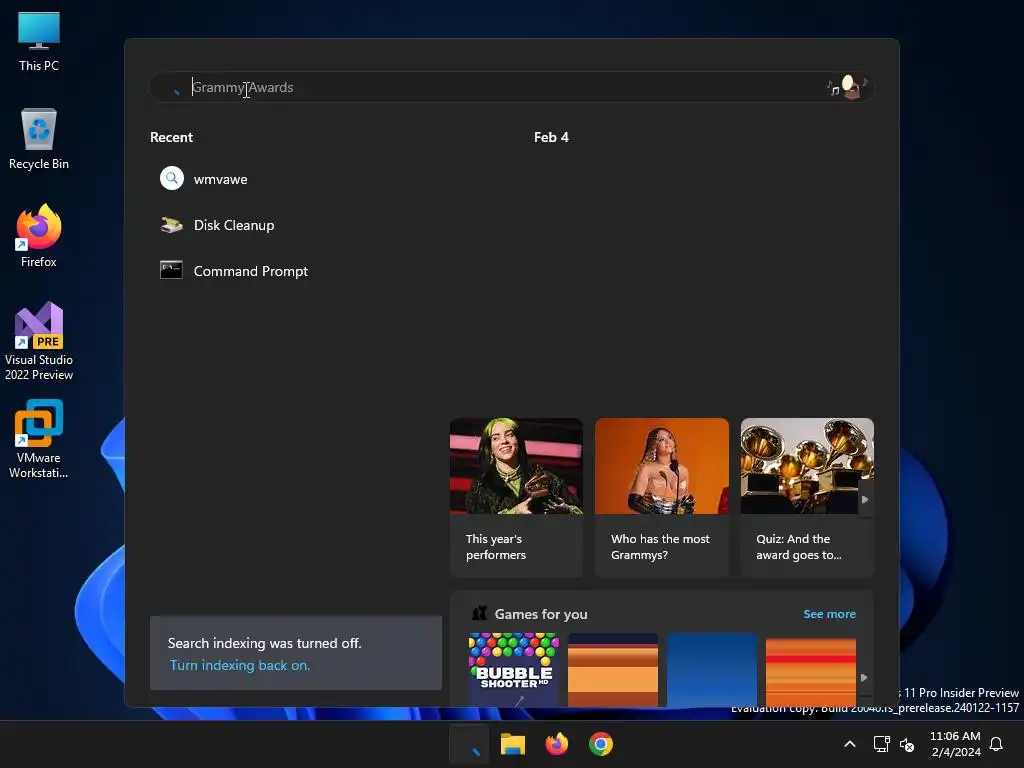Open notifications bell icon
1024x768 pixels.
[x=996, y=744]
